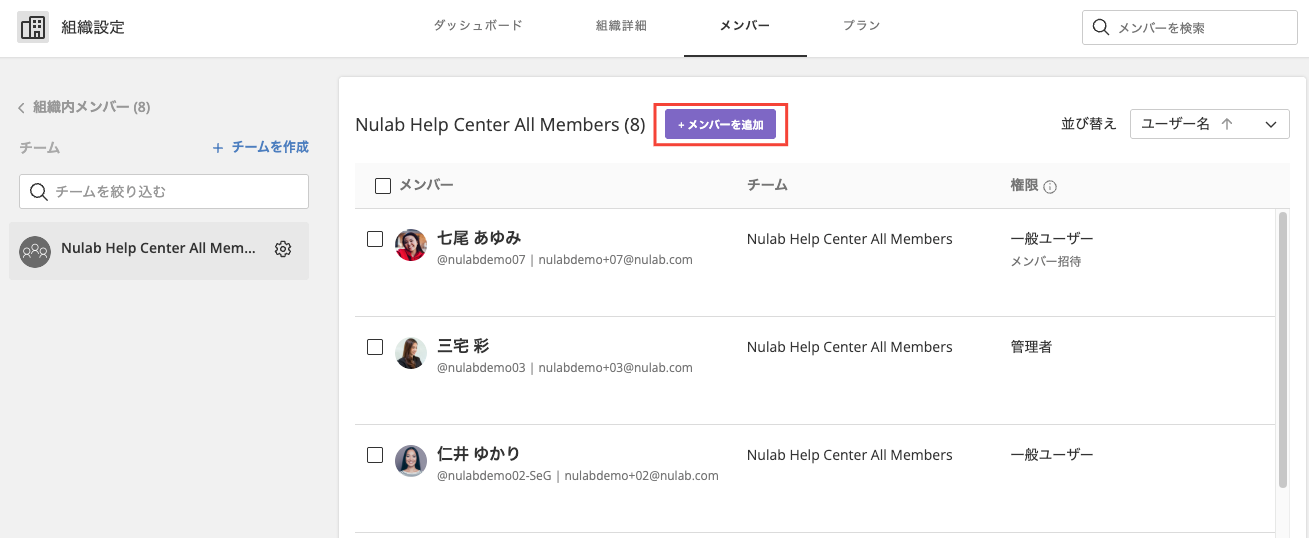Click the name 七尾 あゆみ
Screen dimensions: 1309x538
(x=479, y=238)
